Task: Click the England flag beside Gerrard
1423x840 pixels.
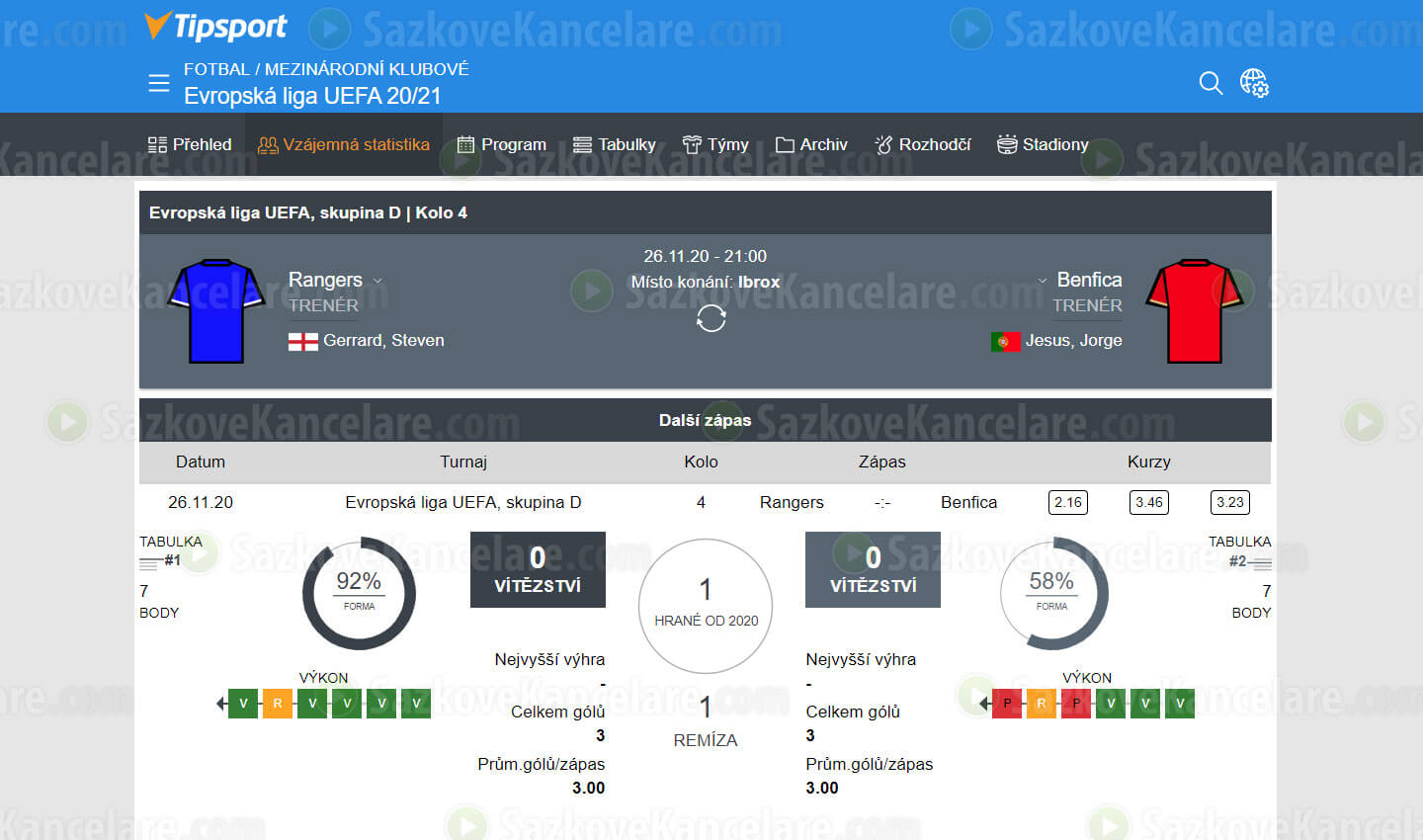Action: coord(302,341)
